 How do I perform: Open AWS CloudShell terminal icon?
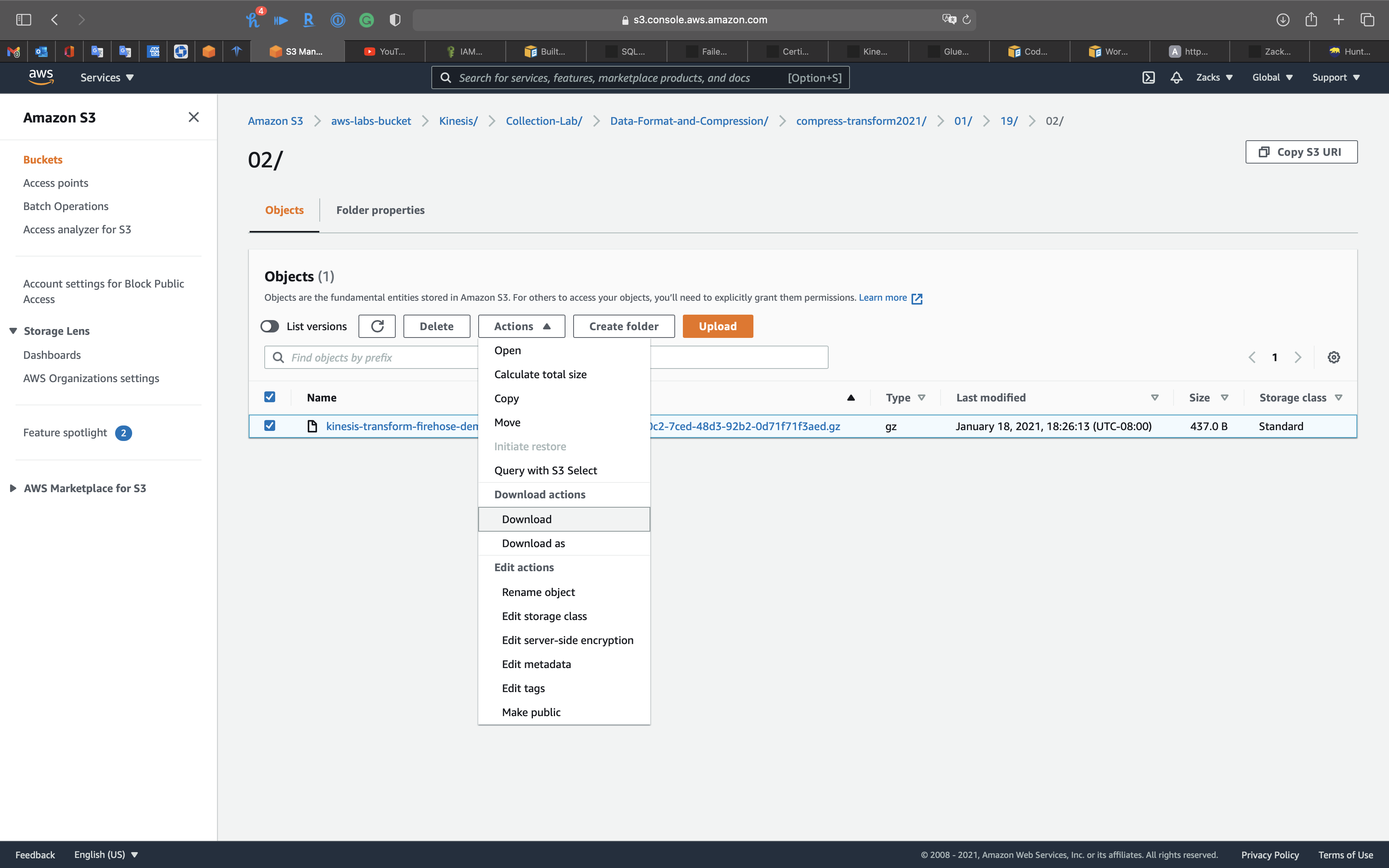[1148, 77]
